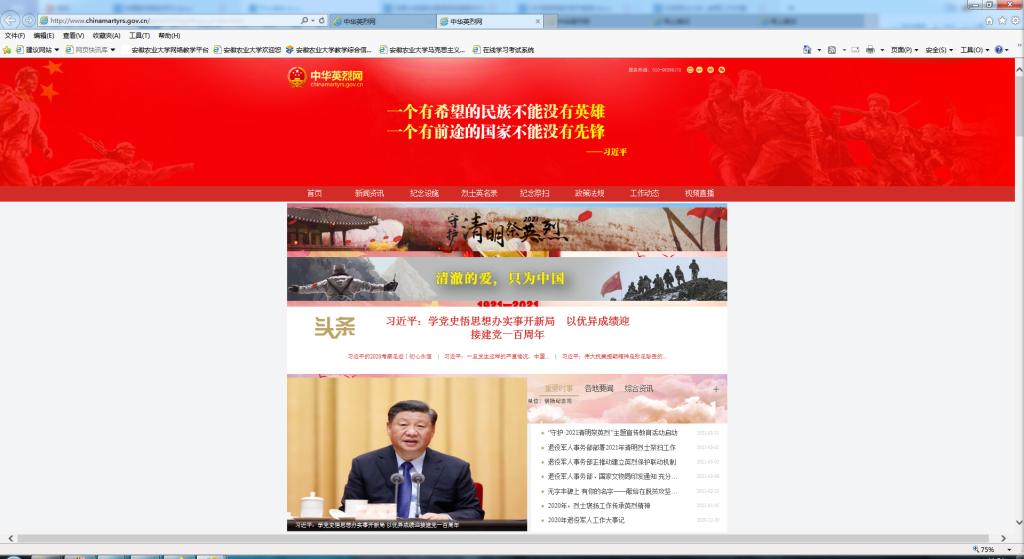1024x559 pixels.
Task: Click the printer icon in command bar
Action: coord(869,49)
